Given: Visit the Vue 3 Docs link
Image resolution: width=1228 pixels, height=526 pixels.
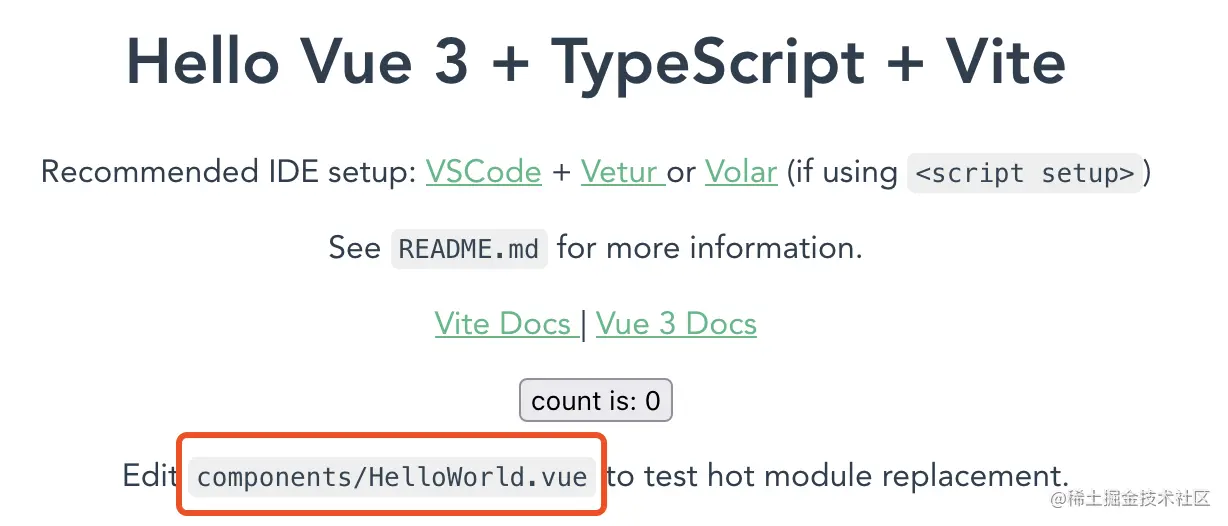Looking at the screenshot, I should click(676, 324).
